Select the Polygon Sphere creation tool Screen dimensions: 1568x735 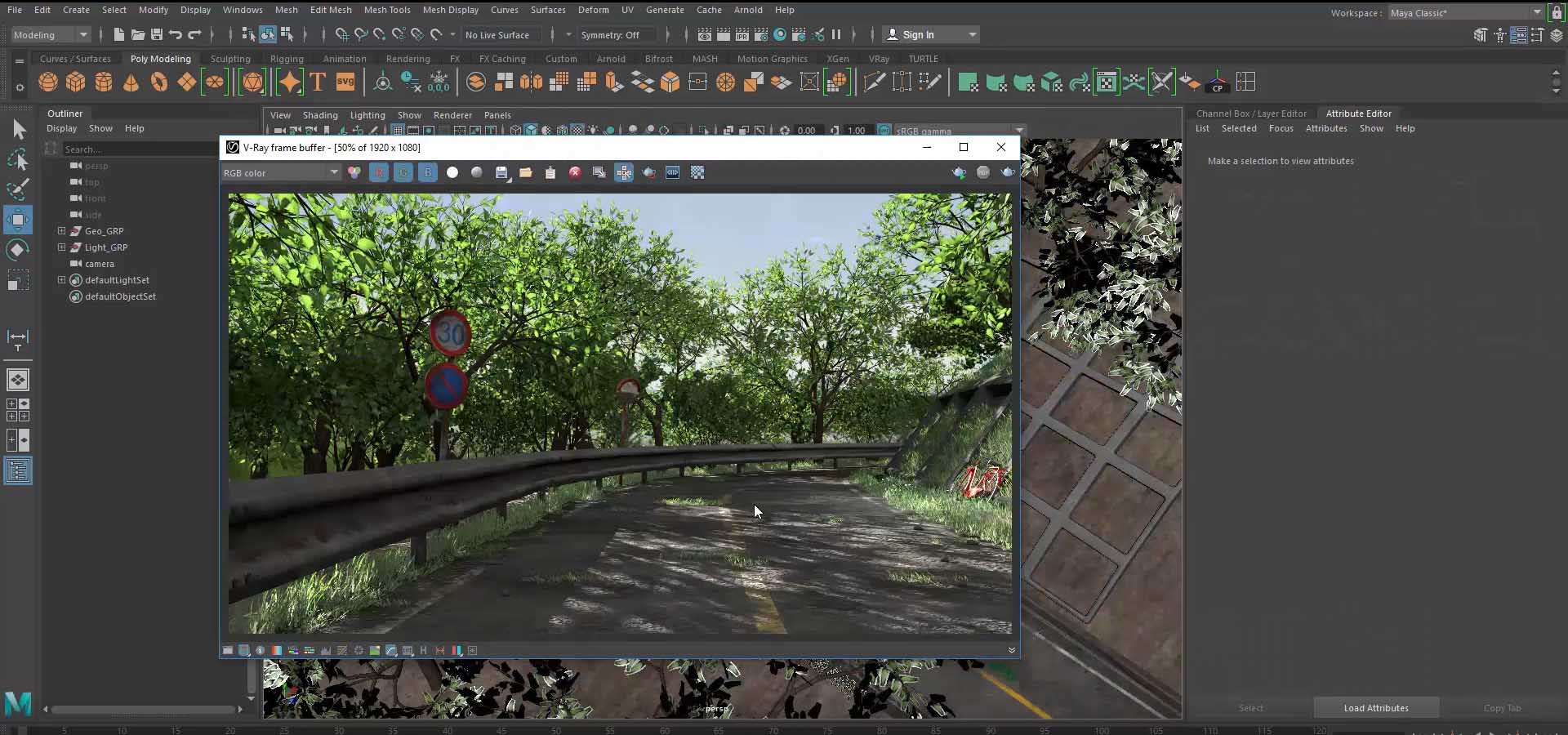(48, 82)
